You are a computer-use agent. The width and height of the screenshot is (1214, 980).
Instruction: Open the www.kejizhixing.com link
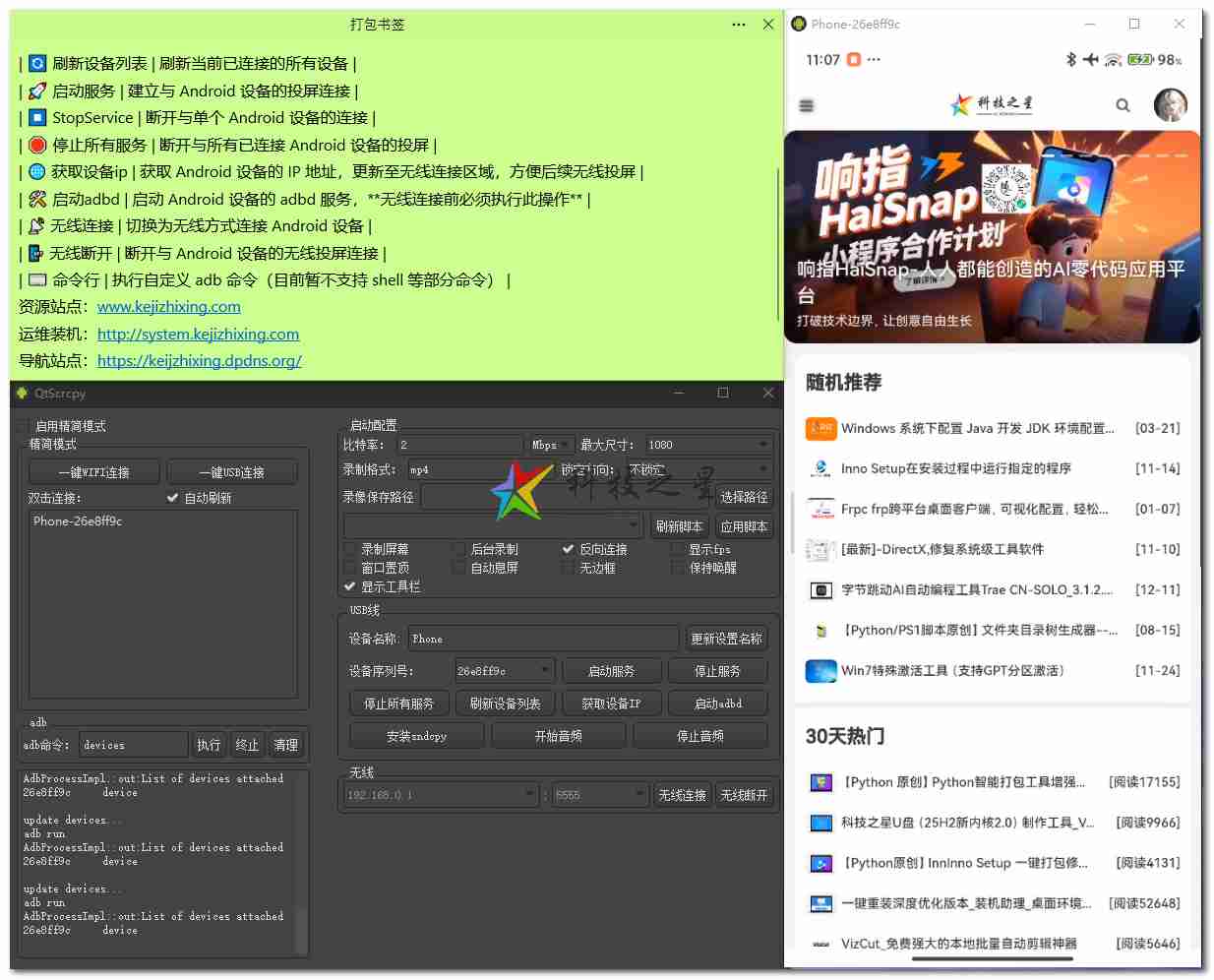pos(168,306)
